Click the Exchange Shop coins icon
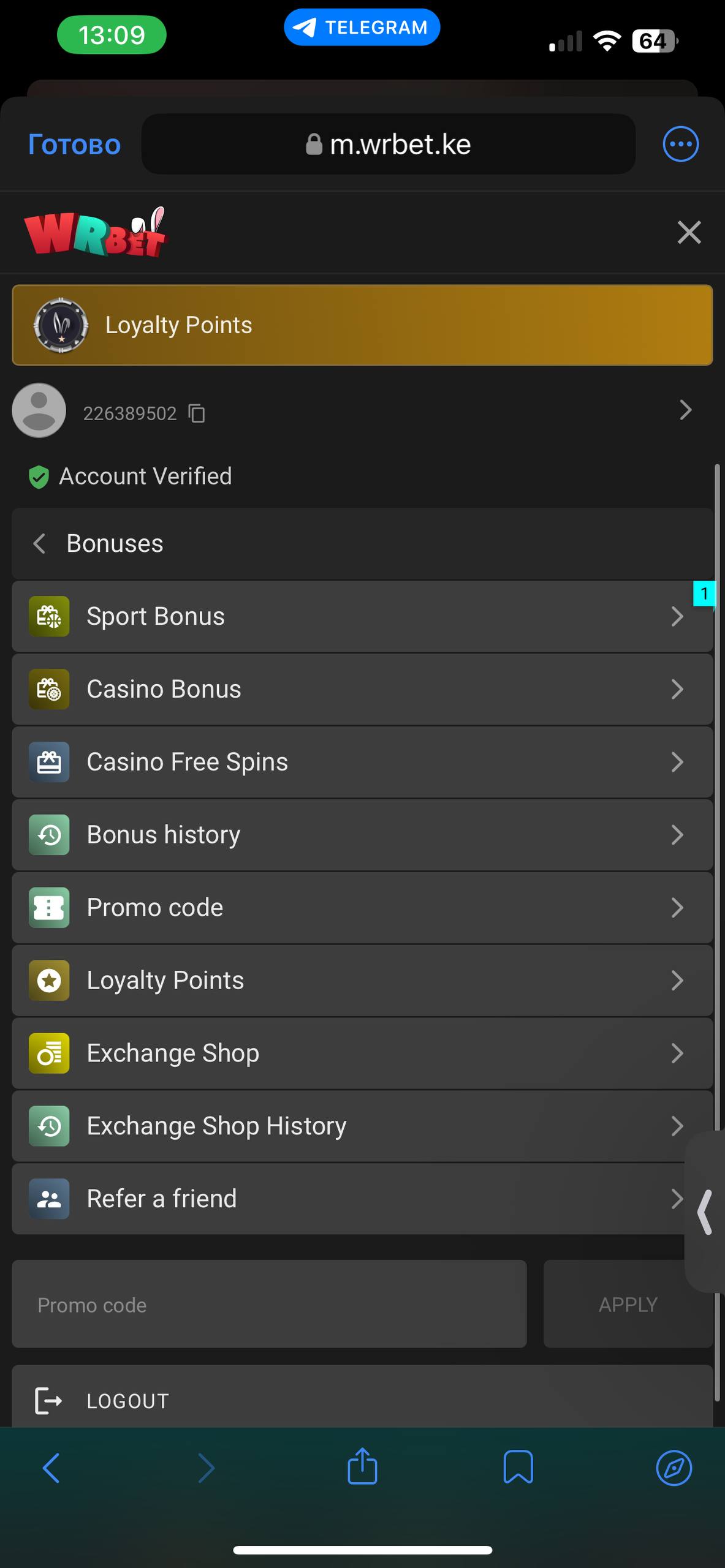This screenshot has width=725, height=1568. coord(49,1053)
